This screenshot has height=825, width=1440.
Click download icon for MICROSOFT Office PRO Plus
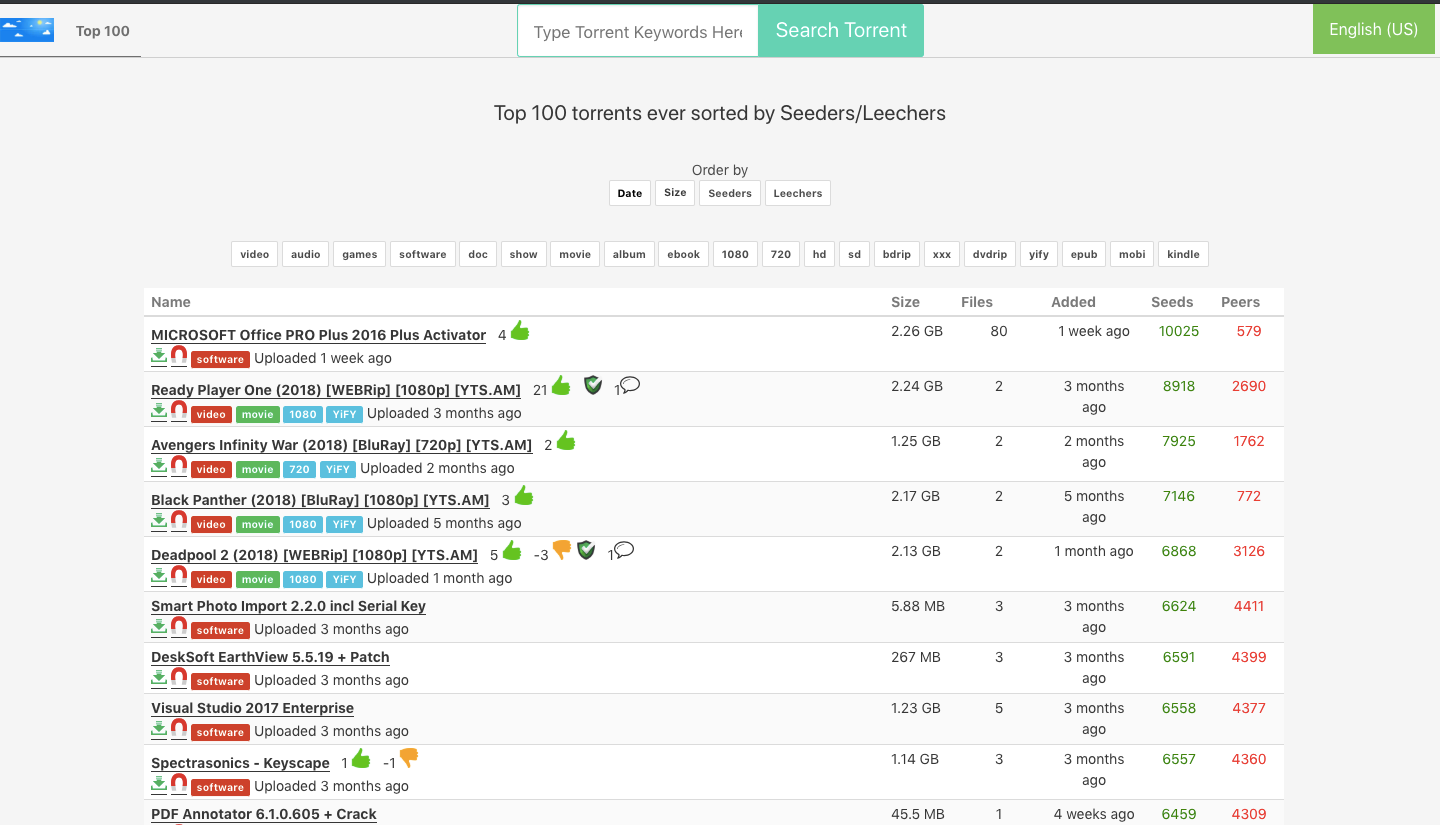(159, 356)
